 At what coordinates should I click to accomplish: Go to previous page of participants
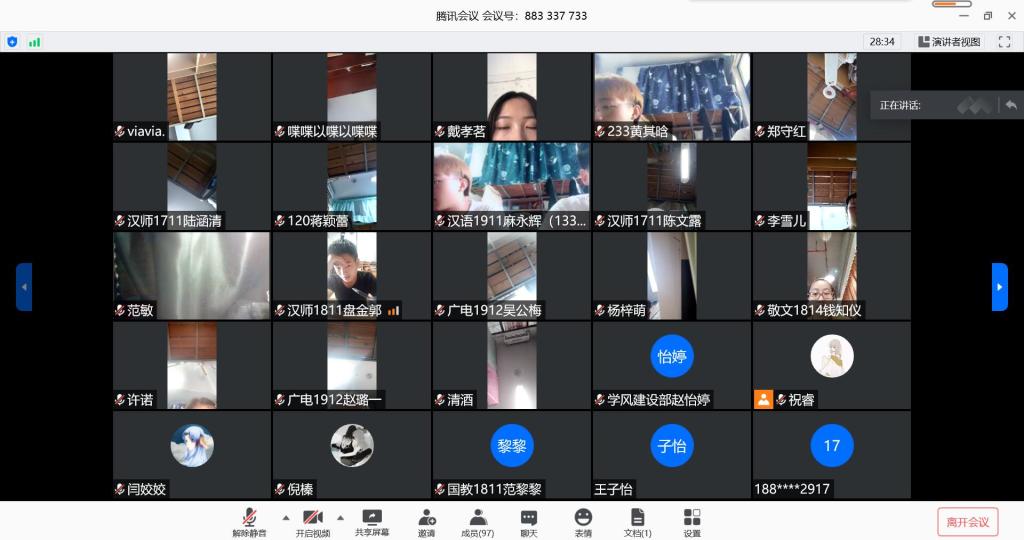tap(24, 287)
